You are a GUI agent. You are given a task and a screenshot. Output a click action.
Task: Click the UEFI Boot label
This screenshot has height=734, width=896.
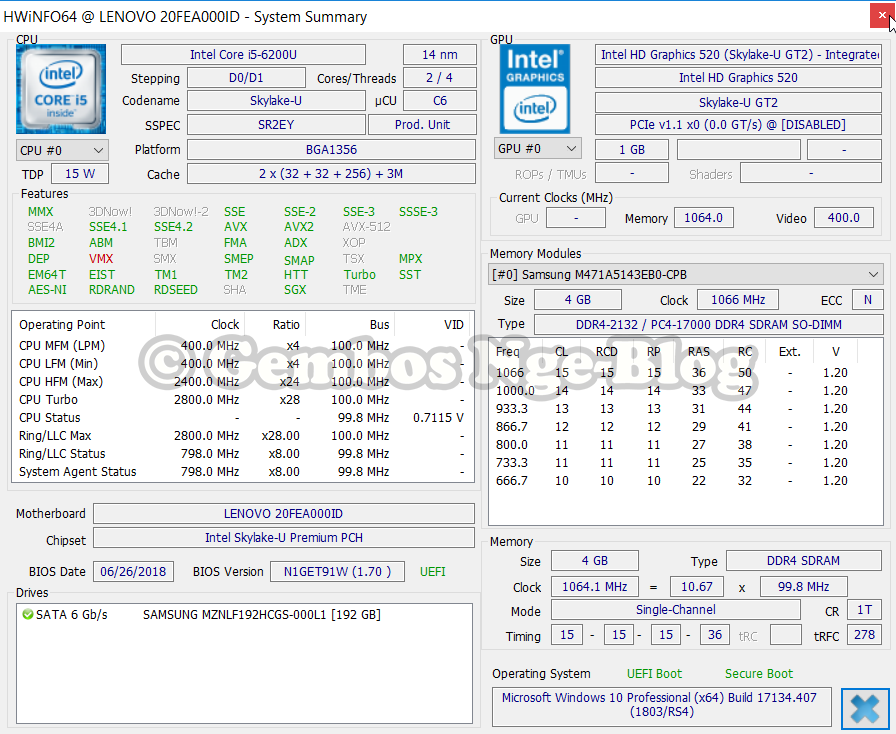tap(654, 674)
